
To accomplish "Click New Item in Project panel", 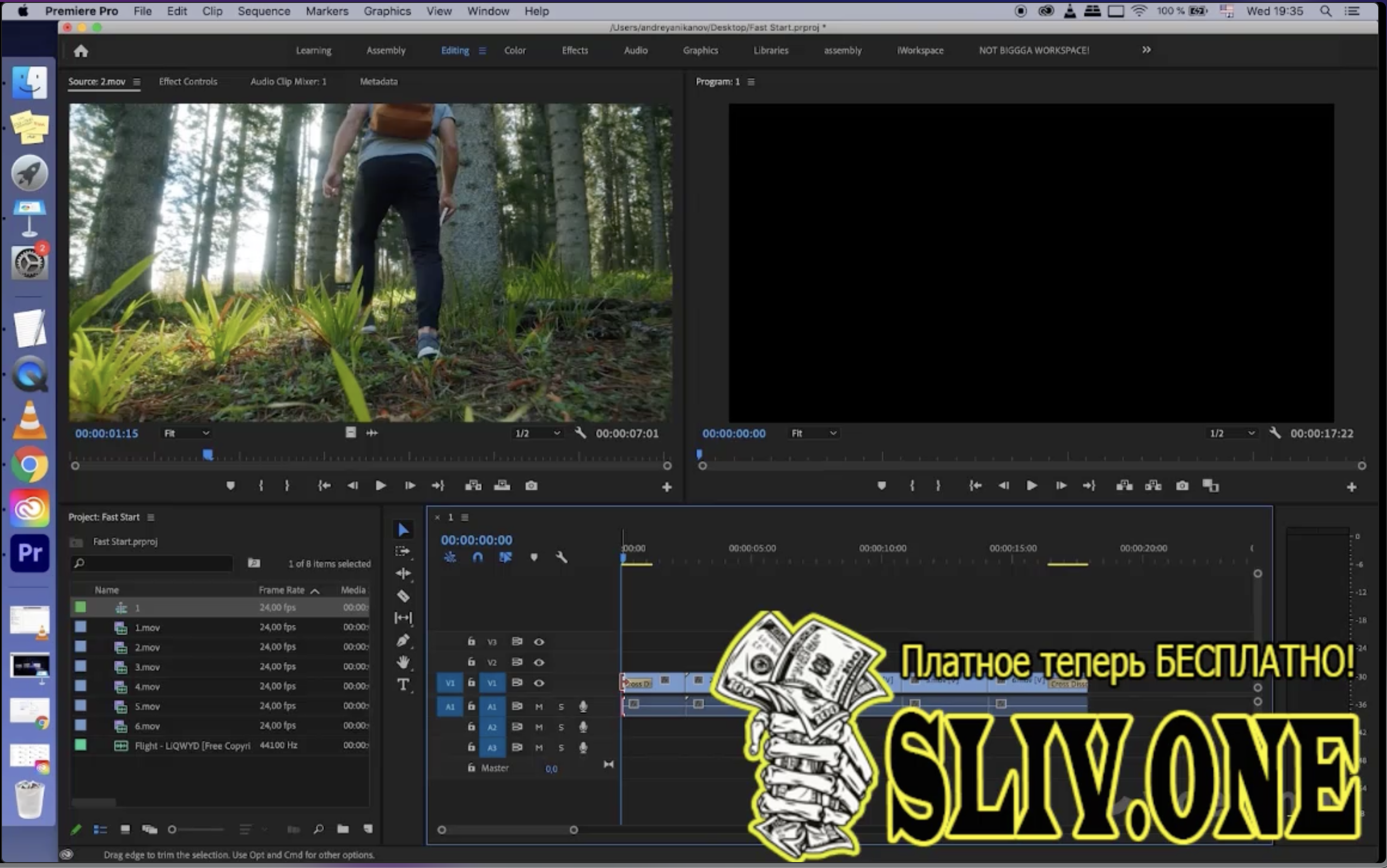I will [368, 828].
